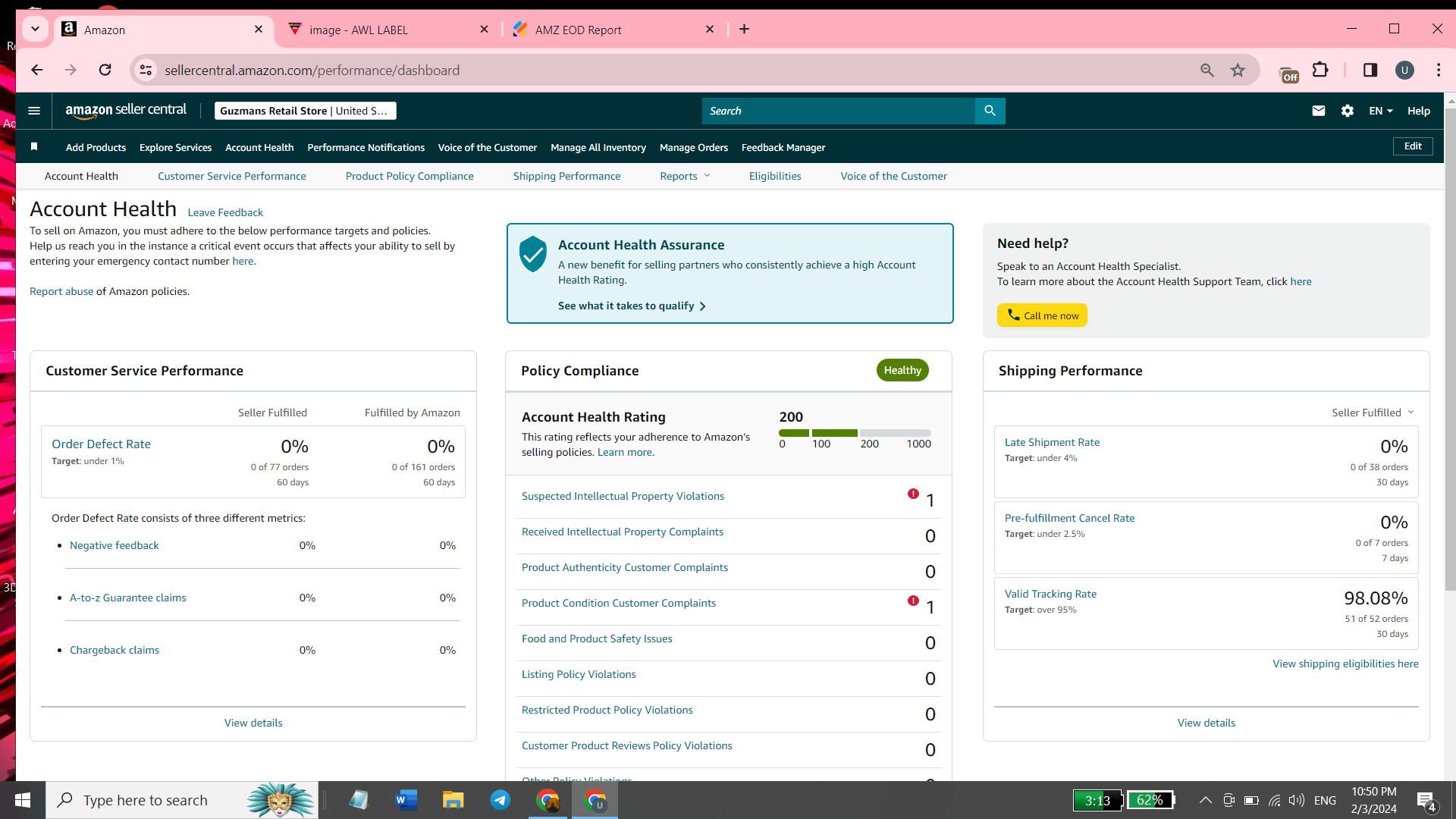The width and height of the screenshot is (1456, 819).
Task: Click View details under Customer Service Performance
Action: tap(253, 723)
